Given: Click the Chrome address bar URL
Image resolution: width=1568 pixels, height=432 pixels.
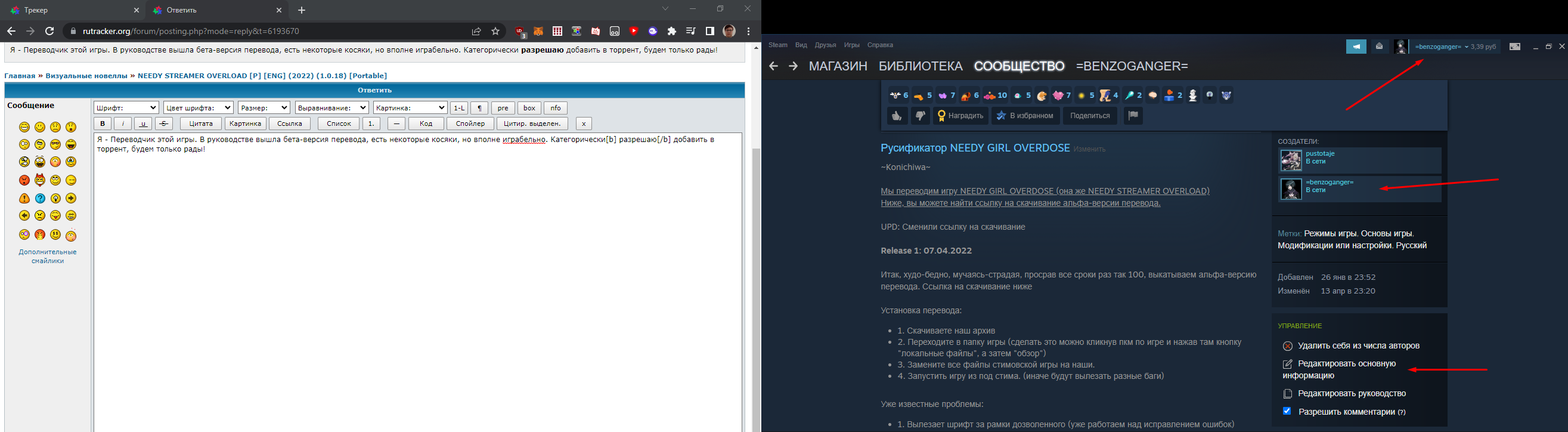Looking at the screenshot, I should click(x=191, y=31).
